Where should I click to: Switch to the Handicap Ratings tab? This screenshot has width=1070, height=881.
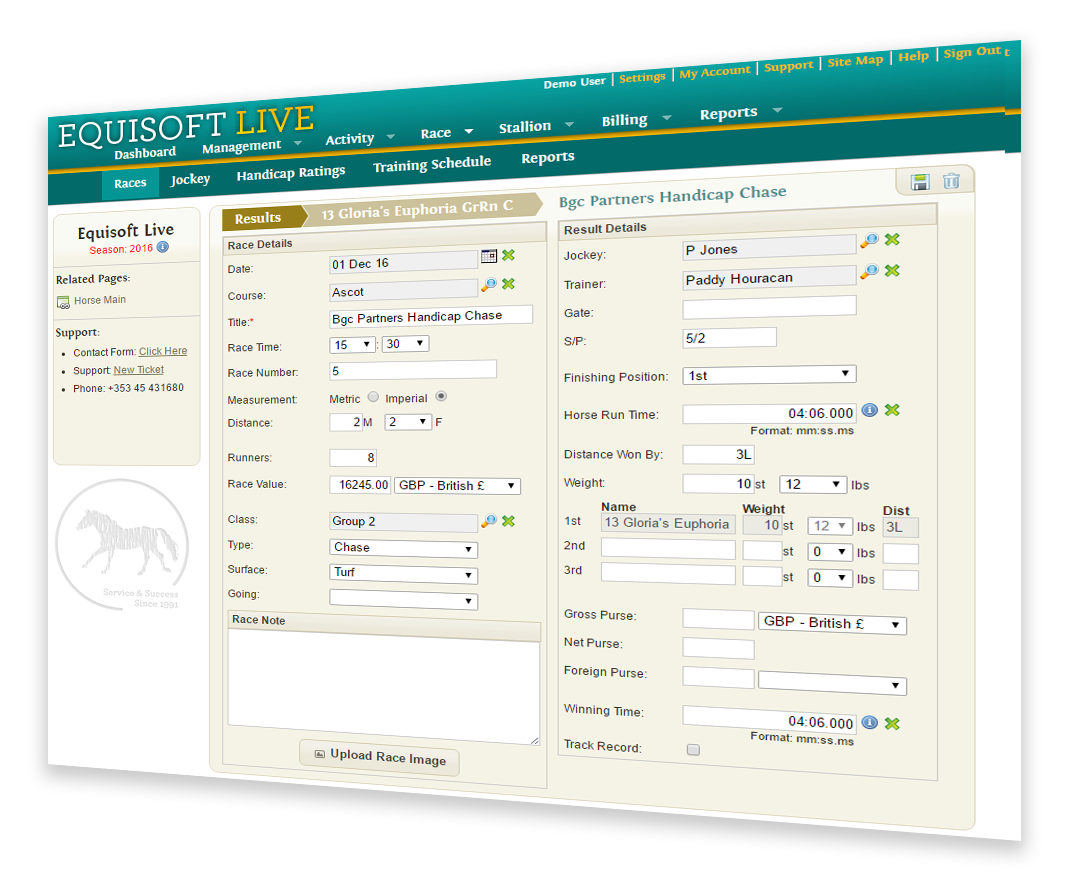pyautogui.click(x=291, y=172)
